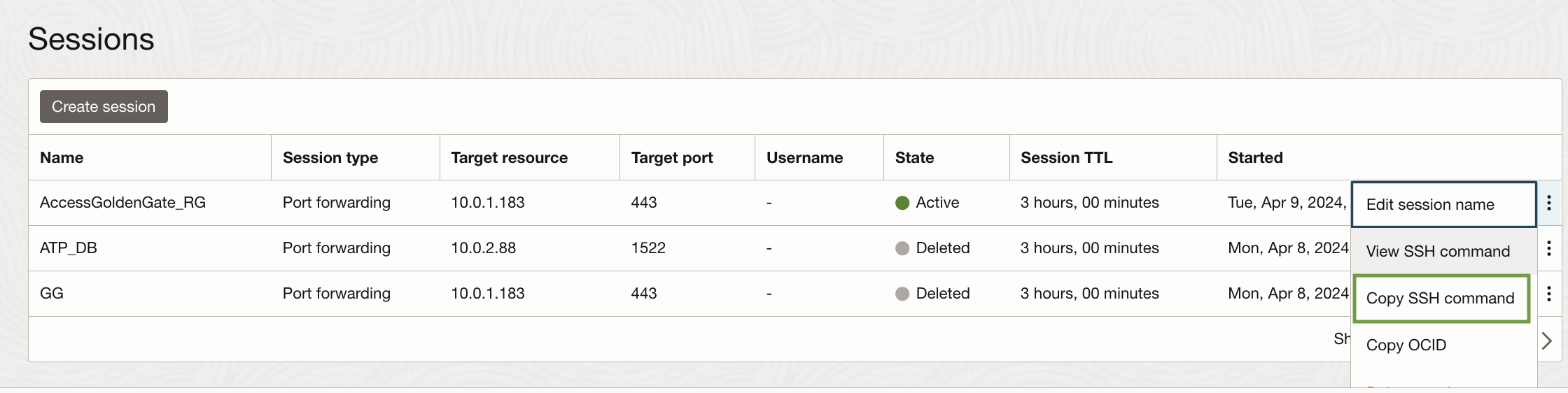Viewport: 1568px width, 393px height.
Task: Click the Session TTL column header
Action: (x=1066, y=157)
